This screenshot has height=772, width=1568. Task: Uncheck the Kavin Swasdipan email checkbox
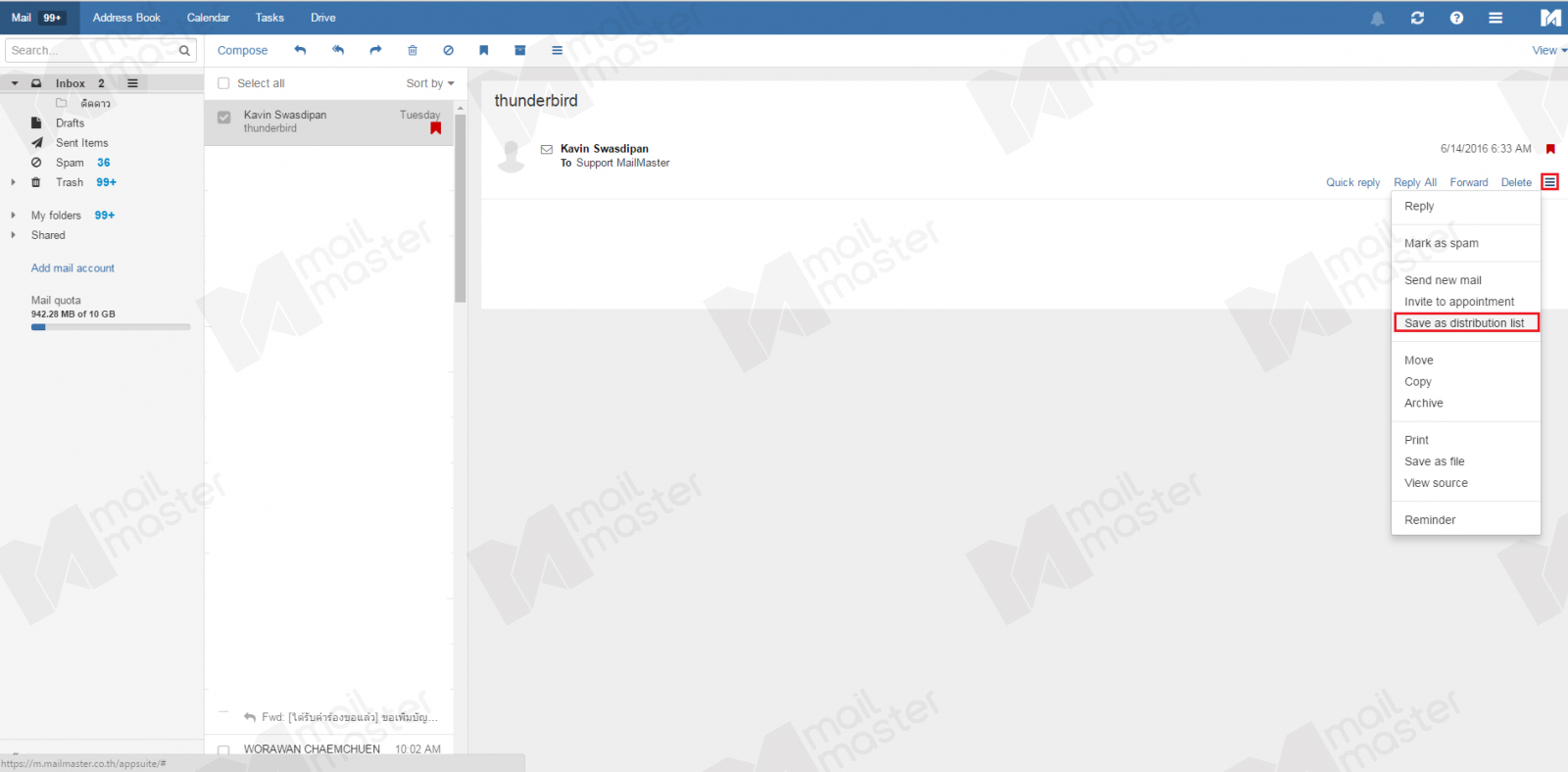[x=224, y=118]
